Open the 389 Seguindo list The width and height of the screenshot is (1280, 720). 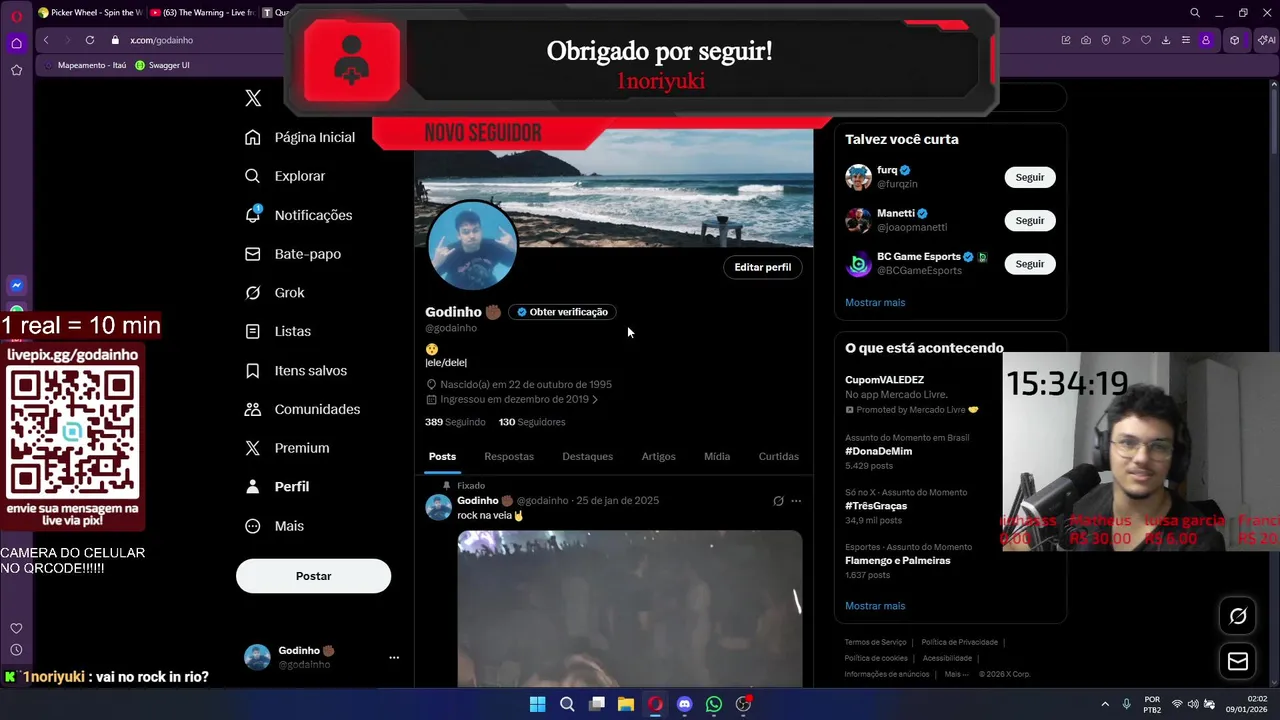point(455,422)
